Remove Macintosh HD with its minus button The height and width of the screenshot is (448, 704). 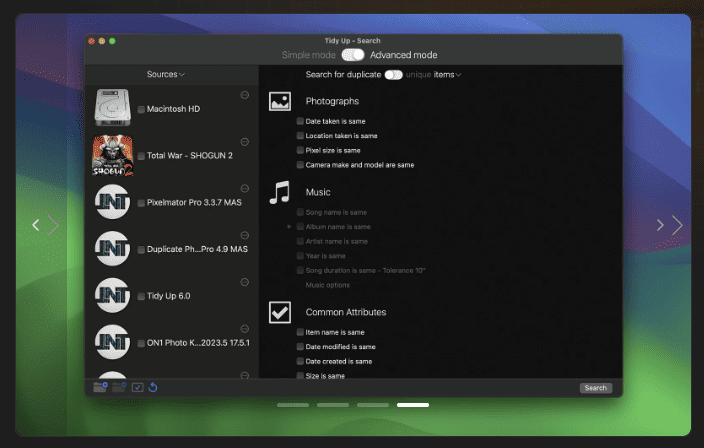coord(245,95)
